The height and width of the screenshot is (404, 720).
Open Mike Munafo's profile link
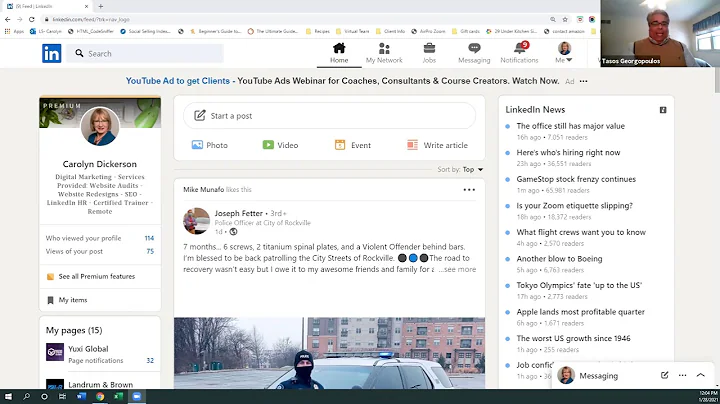[x=203, y=189]
